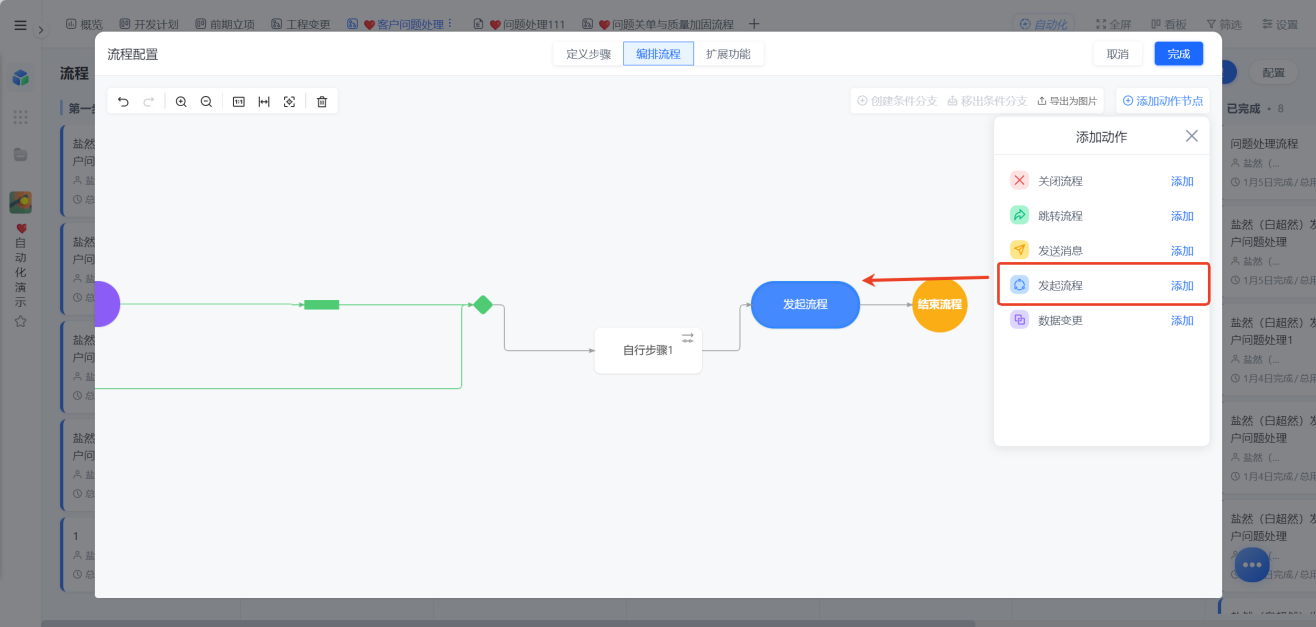
Task: Click 配置 button in background page
Action: click(1273, 72)
